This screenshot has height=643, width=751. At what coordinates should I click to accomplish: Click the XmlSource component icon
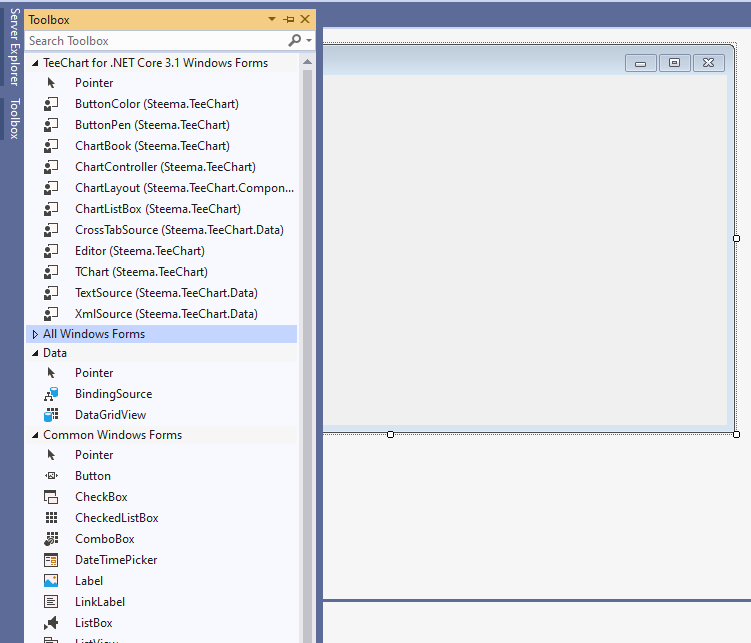pos(51,314)
